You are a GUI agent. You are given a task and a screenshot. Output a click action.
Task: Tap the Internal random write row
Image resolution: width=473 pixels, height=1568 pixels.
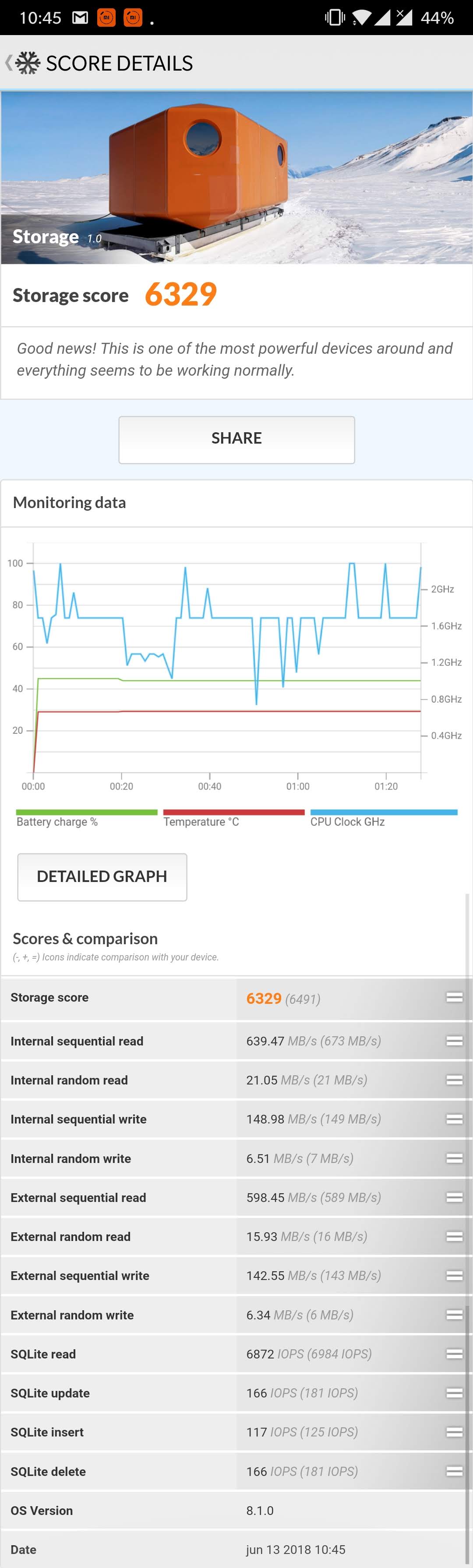pos(236,1158)
